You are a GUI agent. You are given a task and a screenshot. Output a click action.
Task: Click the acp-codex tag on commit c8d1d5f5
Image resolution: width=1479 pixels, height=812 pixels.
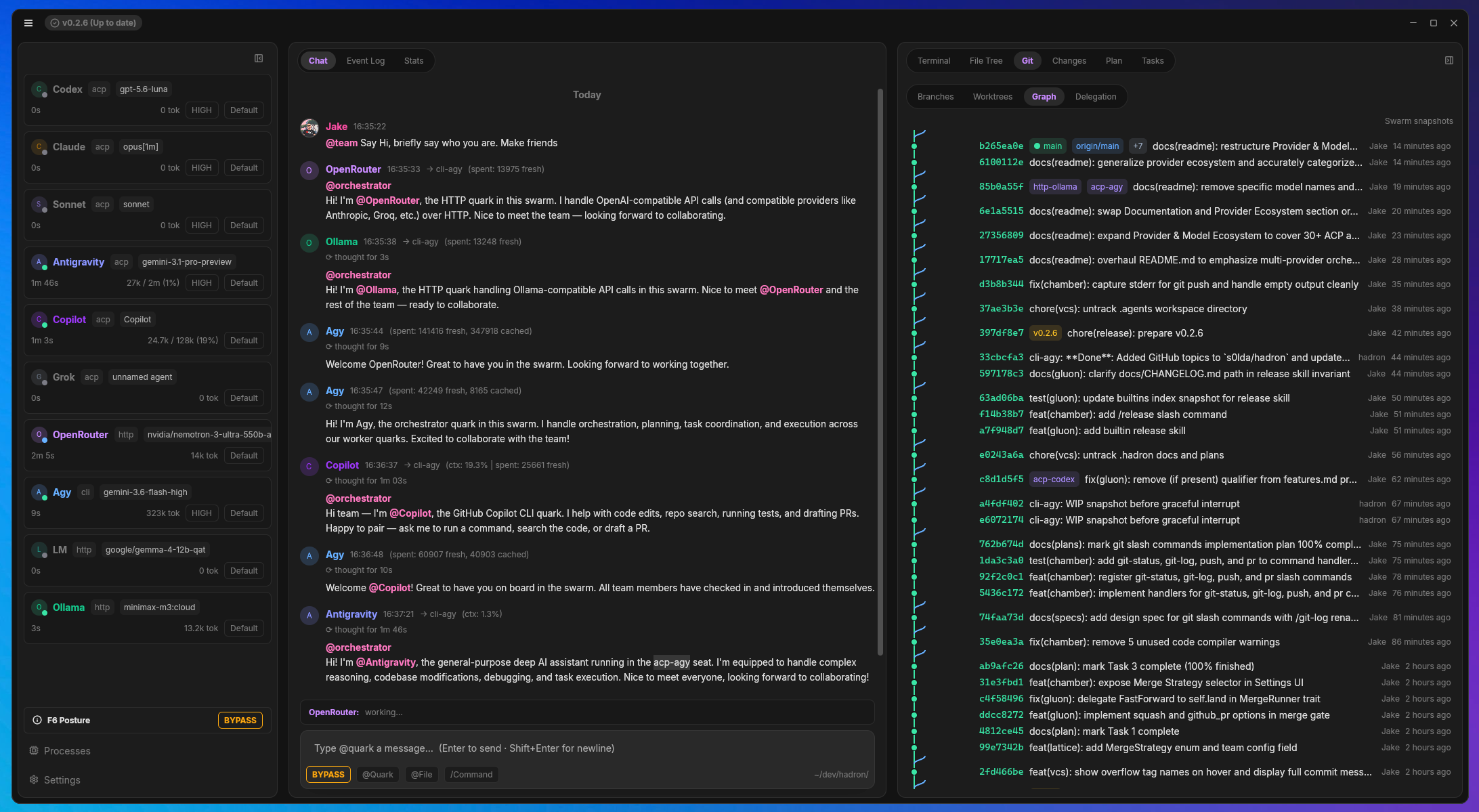point(1054,479)
